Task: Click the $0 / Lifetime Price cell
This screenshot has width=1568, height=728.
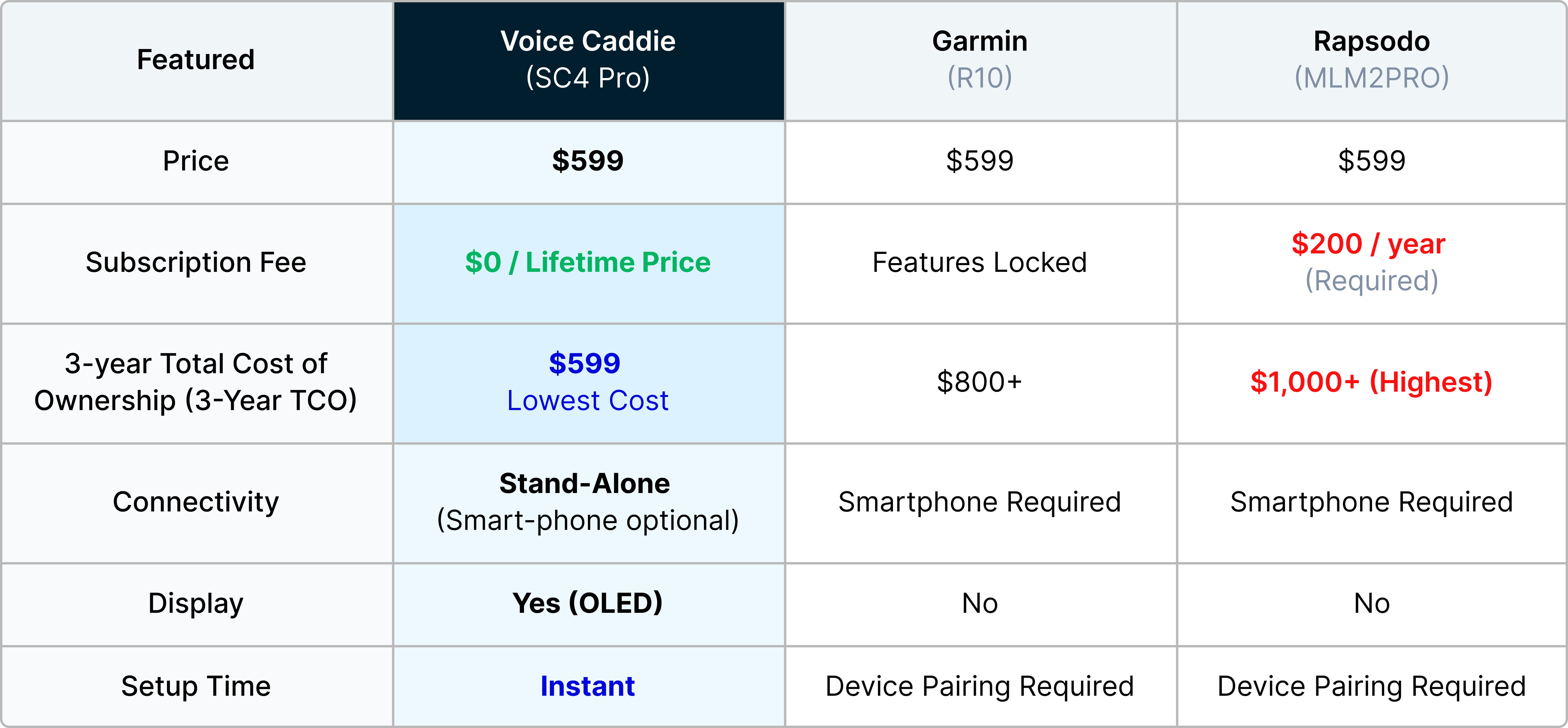Action: pos(588,263)
